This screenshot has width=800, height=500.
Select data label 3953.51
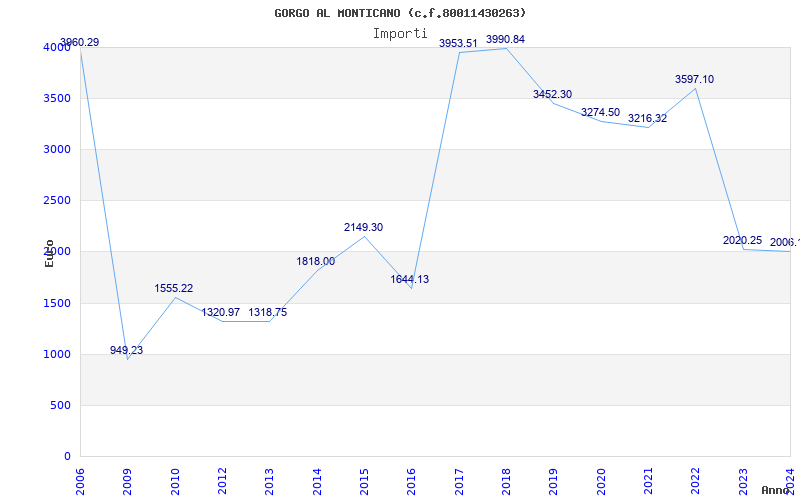[458, 43]
